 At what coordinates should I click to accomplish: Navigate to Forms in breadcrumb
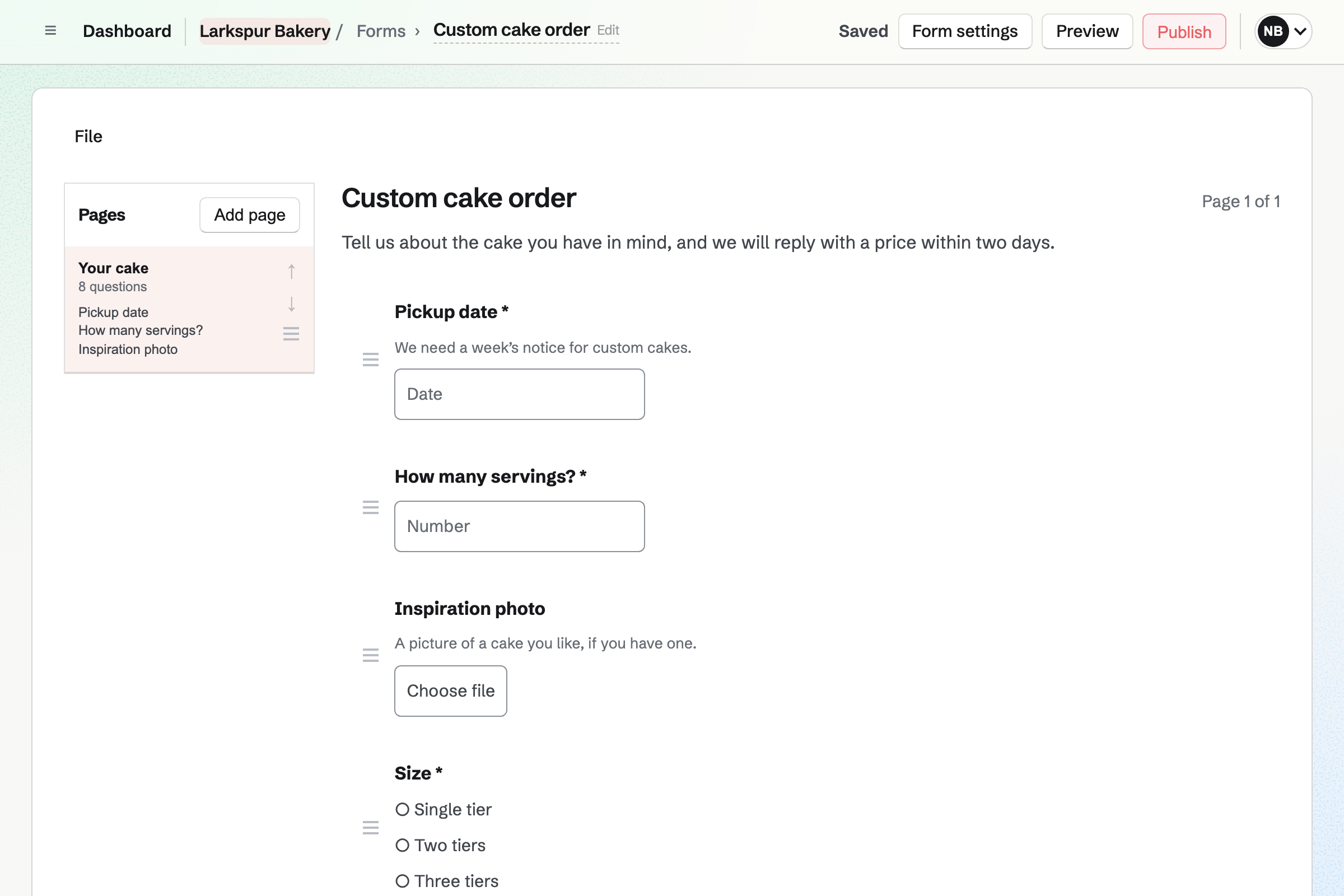pos(381,31)
